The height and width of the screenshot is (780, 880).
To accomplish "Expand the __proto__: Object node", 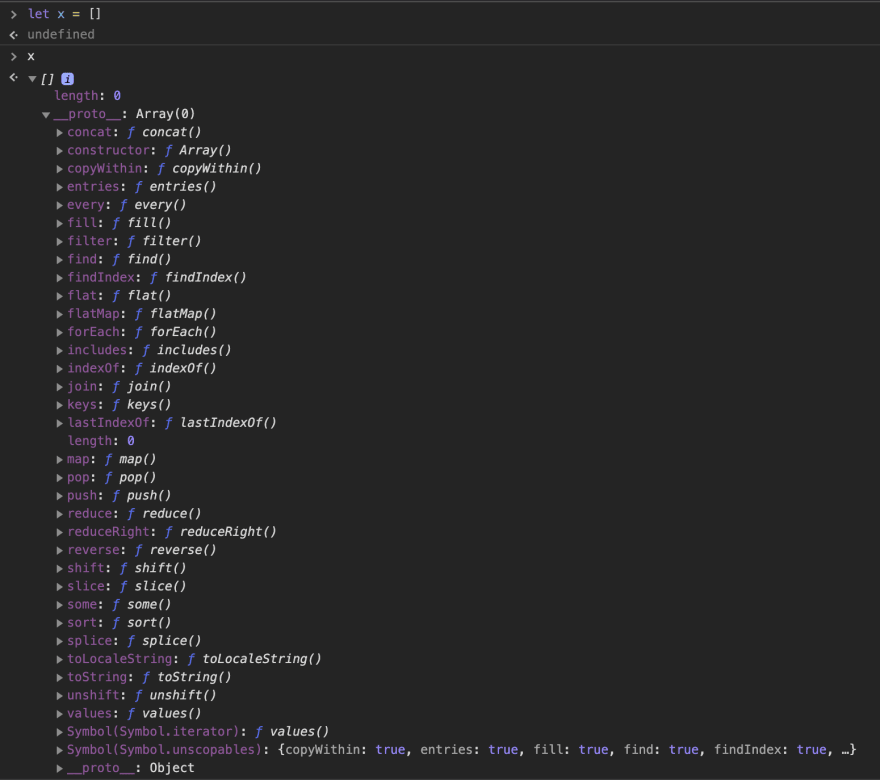I will click(59, 768).
